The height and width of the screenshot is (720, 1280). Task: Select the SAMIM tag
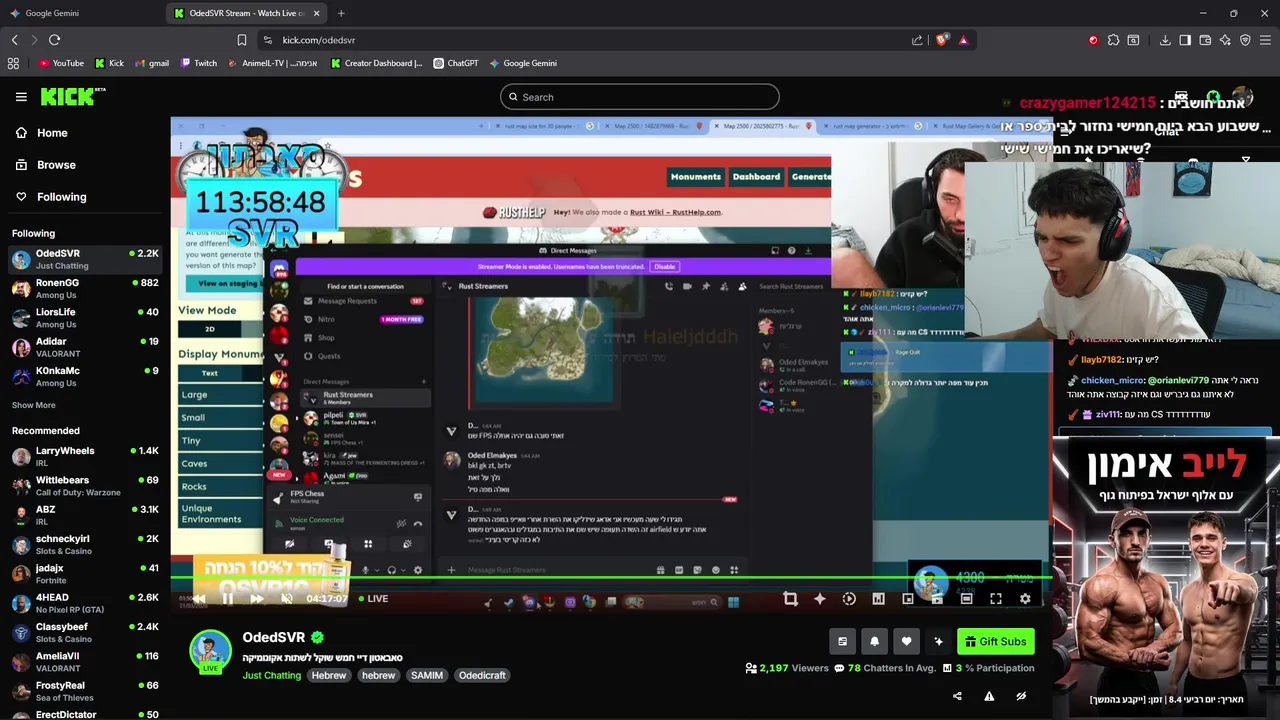coord(427,675)
